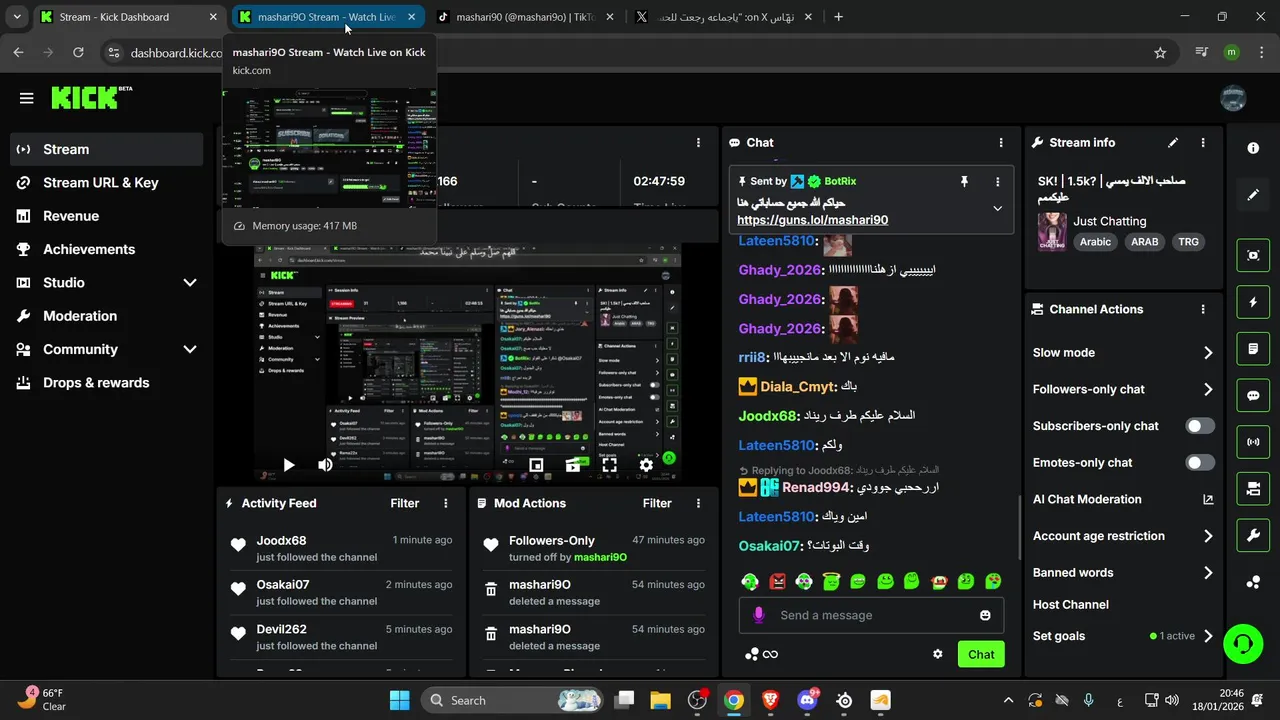Filter the Activity Feed
Screen dimensions: 1280x720
405,504
